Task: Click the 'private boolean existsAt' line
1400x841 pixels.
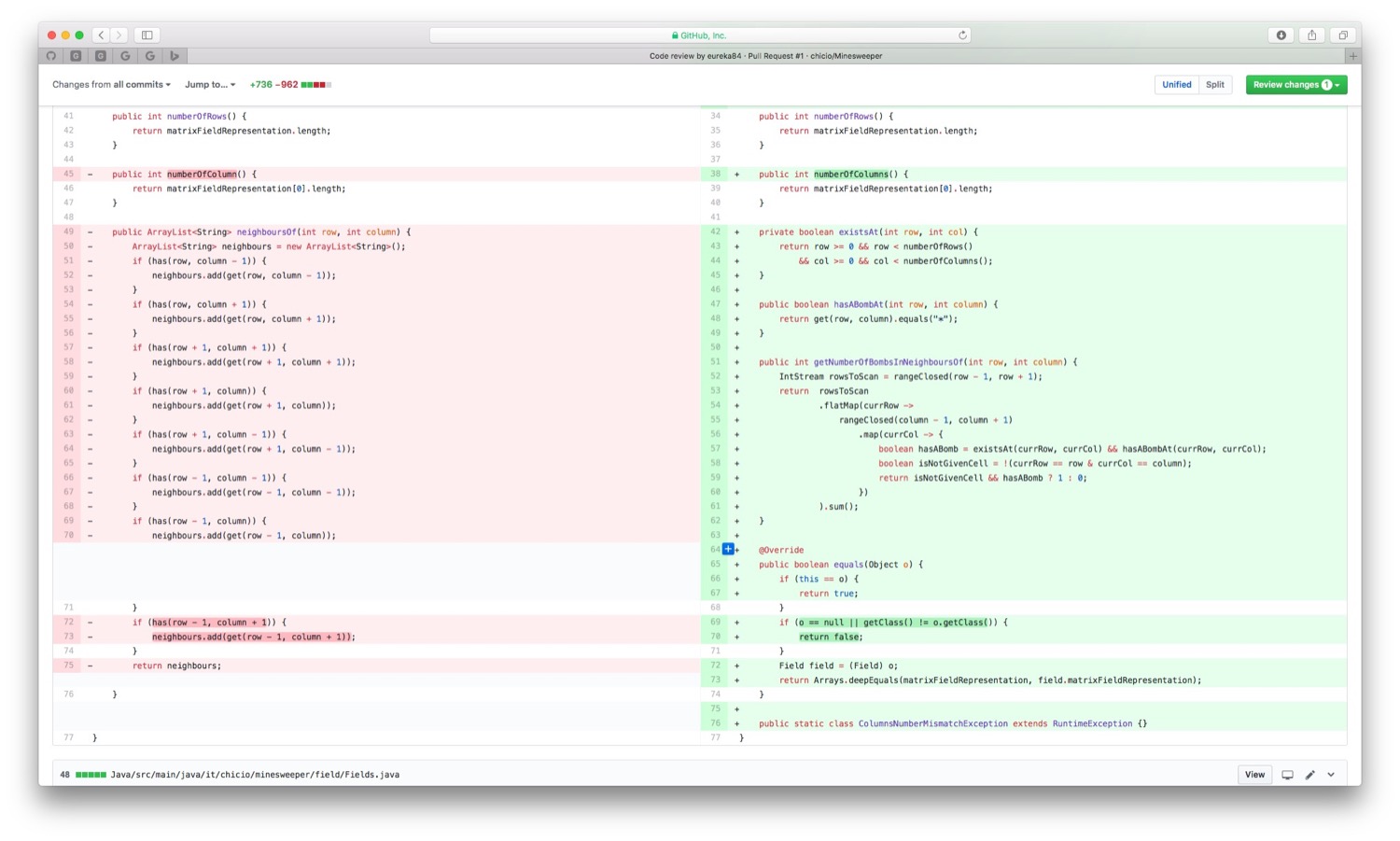Action: [1038, 232]
